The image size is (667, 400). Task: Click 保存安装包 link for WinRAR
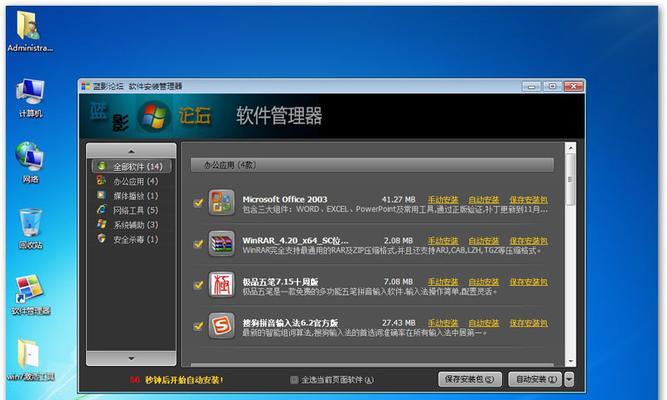pyautogui.click(x=528, y=241)
